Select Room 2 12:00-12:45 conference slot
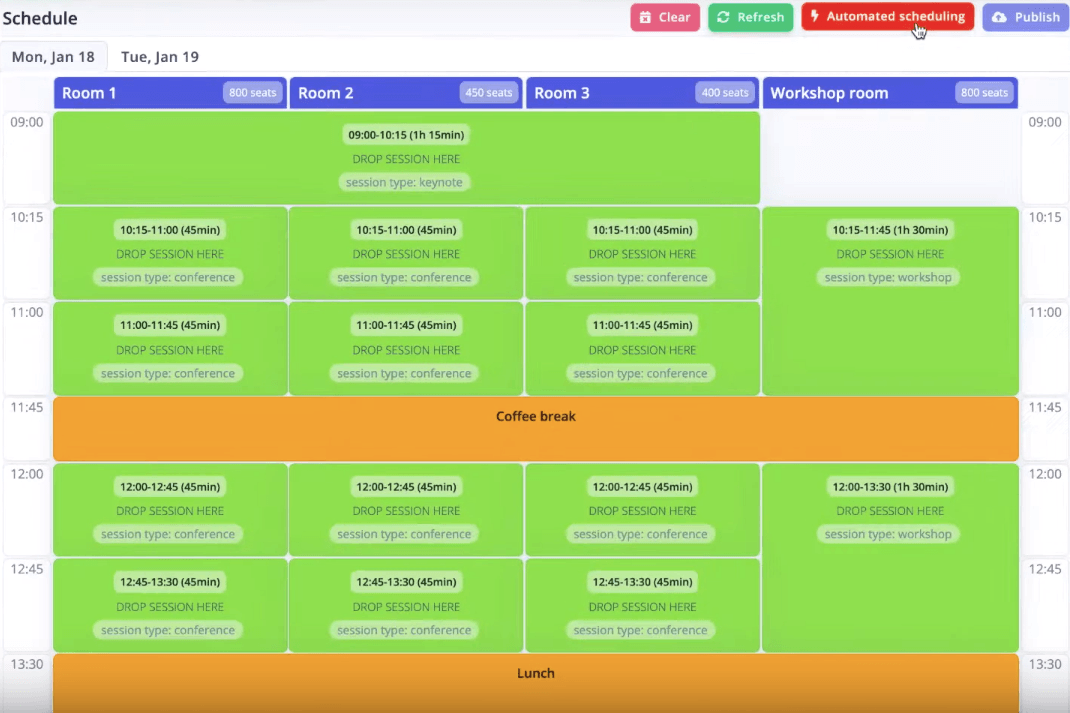The height and width of the screenshot is (713, 1070). tap(406, 510)
